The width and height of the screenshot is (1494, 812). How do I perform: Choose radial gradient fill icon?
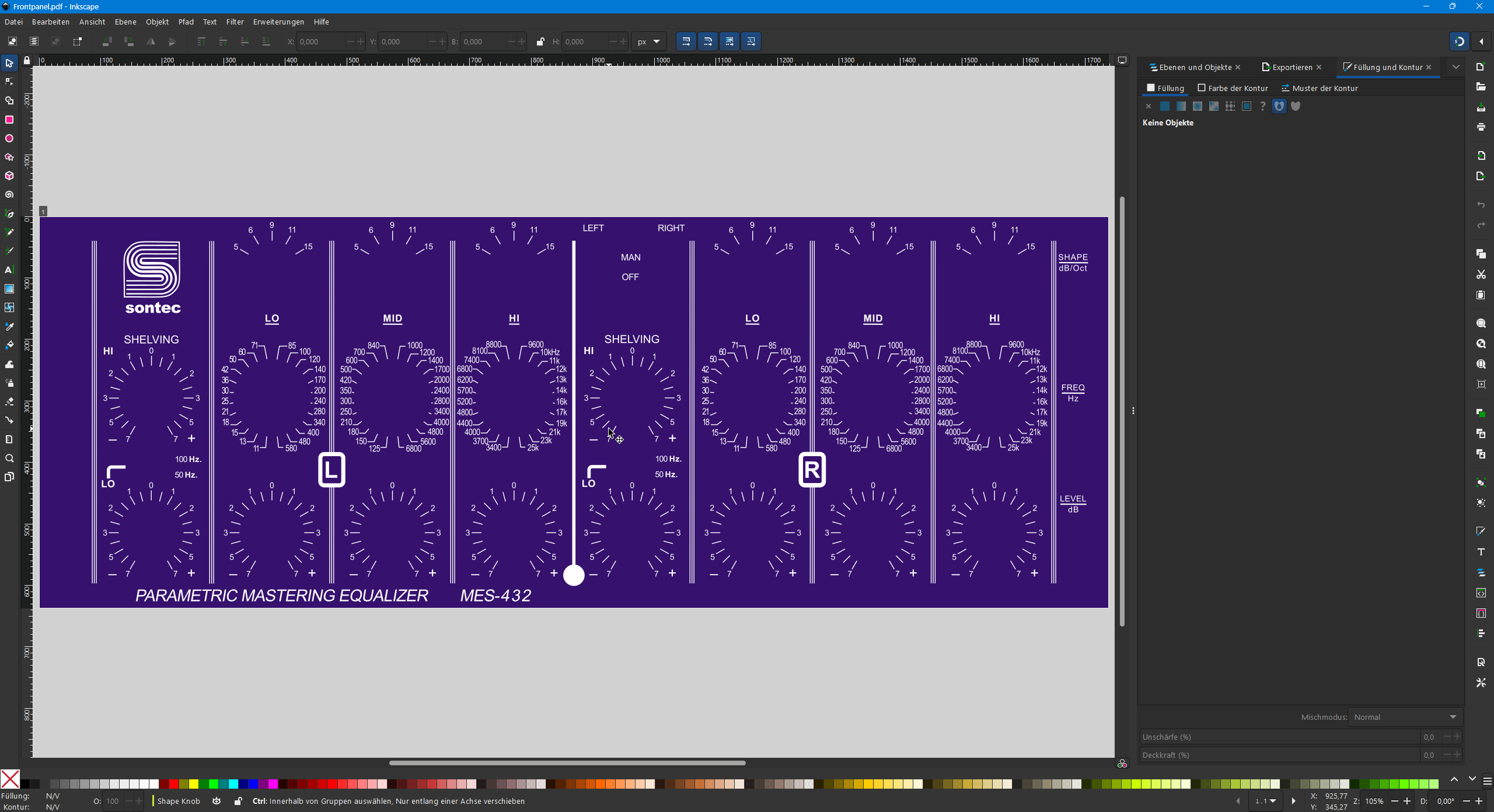(1198, 106)
